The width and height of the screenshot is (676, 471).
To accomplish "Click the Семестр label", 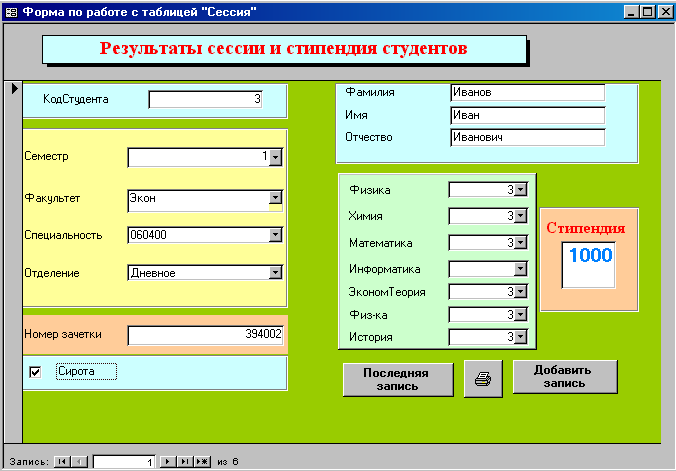I will [46, 156].
